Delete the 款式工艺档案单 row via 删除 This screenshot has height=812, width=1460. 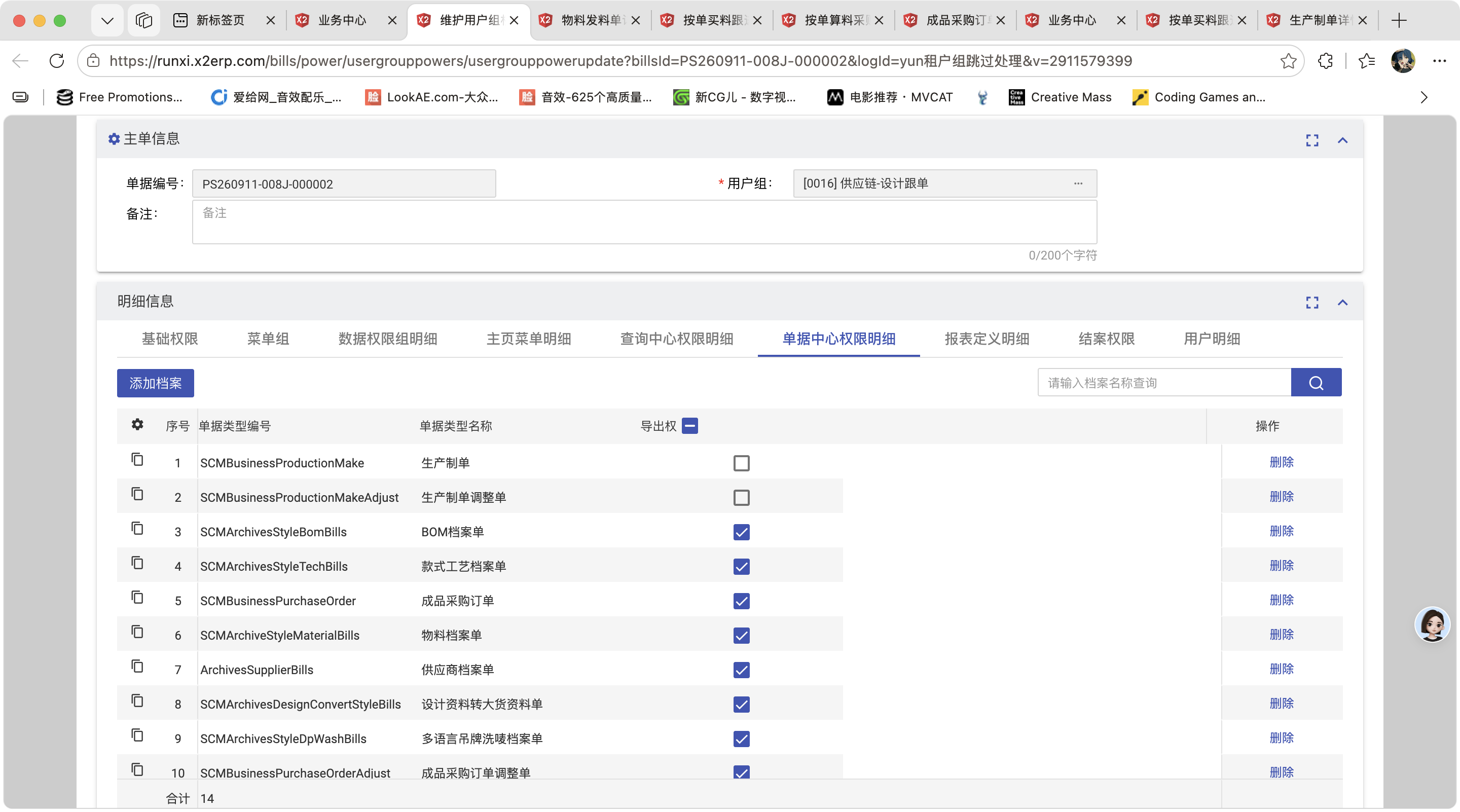tap(1282, 566)
